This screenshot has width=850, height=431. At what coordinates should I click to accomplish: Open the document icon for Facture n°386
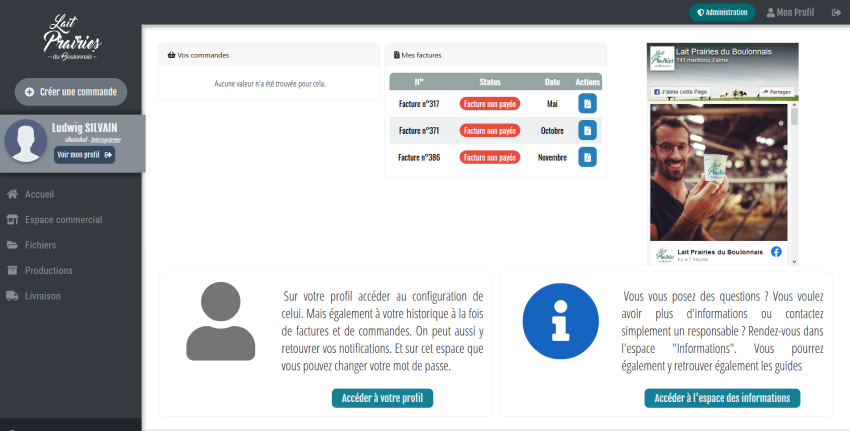[x=588, y=157]
